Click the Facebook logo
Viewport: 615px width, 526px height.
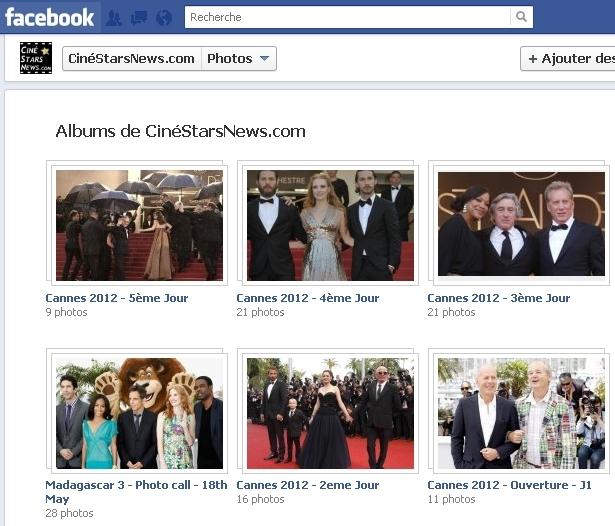49,17
